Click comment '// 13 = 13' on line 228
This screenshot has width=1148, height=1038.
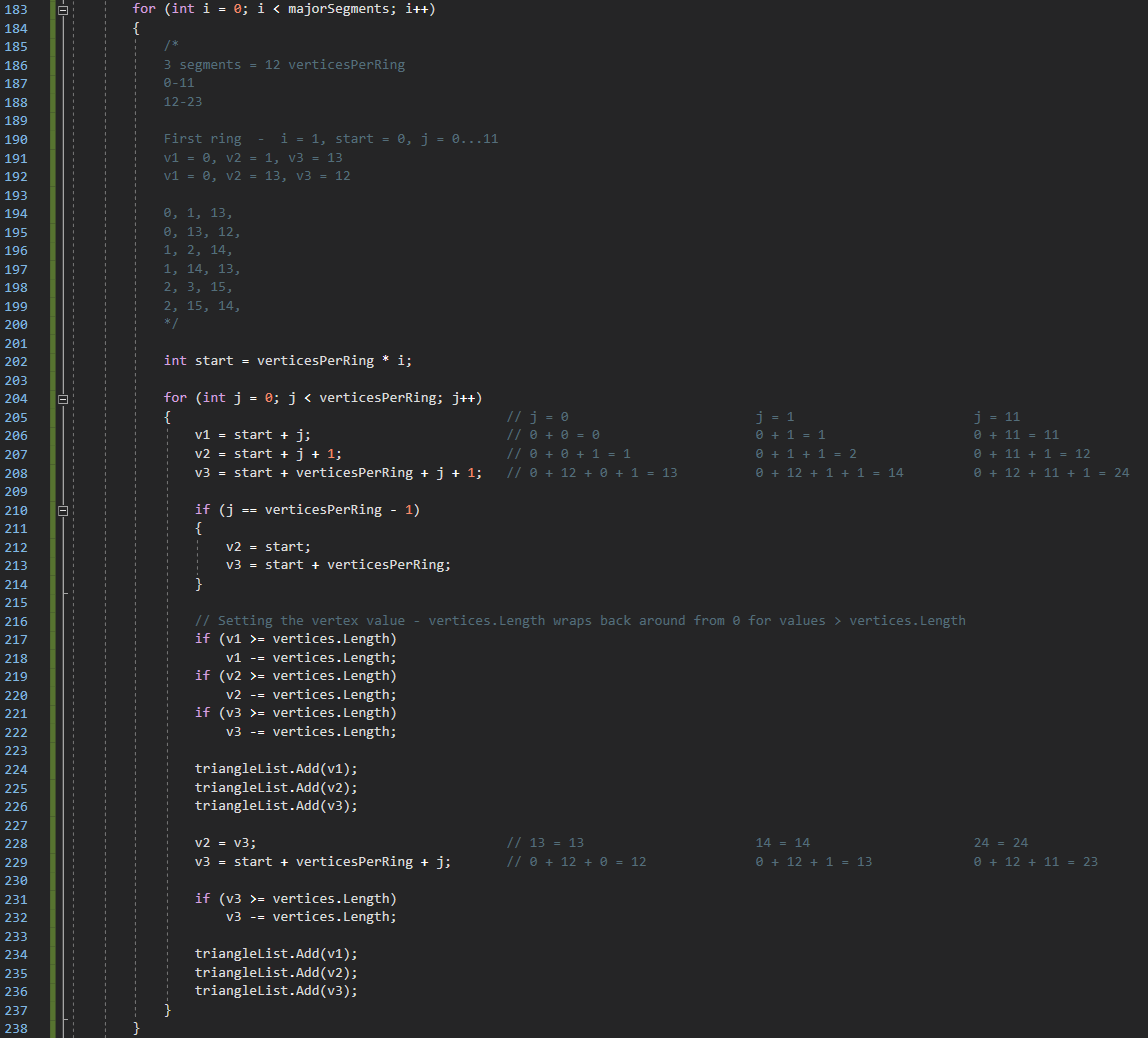(545, 843)
